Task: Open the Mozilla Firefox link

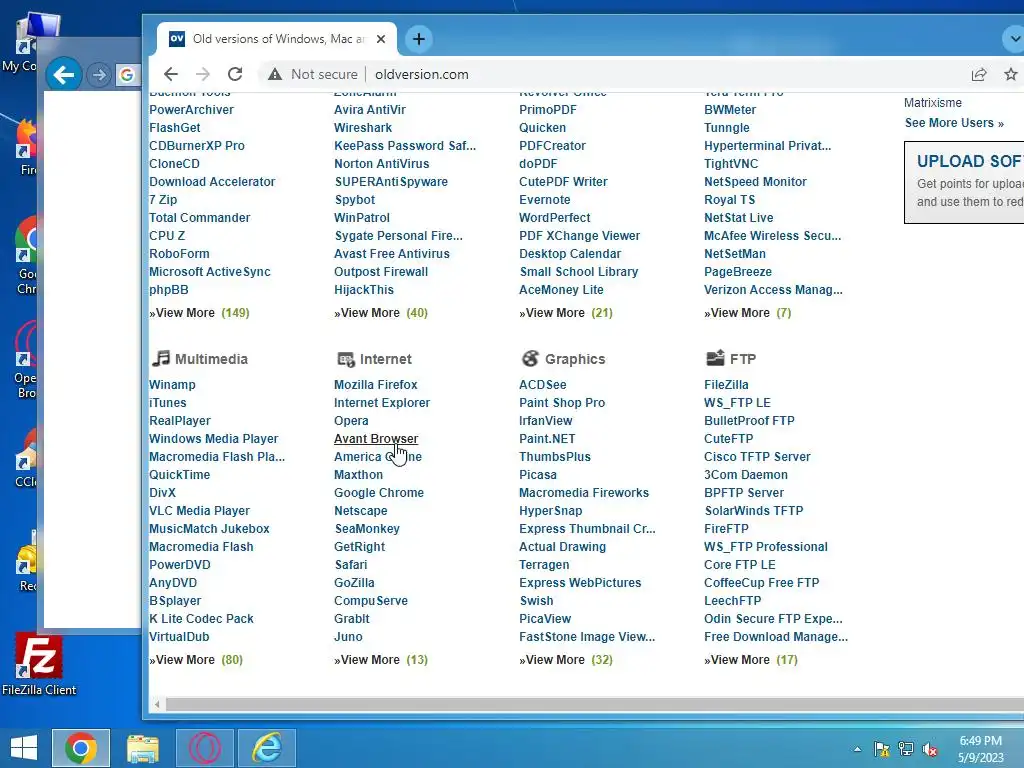Action: pos(376,385)
